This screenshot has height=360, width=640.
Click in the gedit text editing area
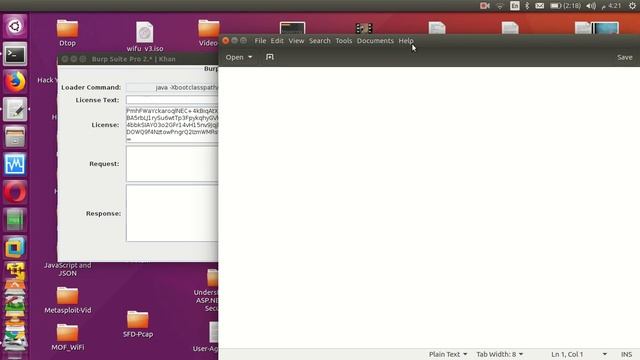429,207
